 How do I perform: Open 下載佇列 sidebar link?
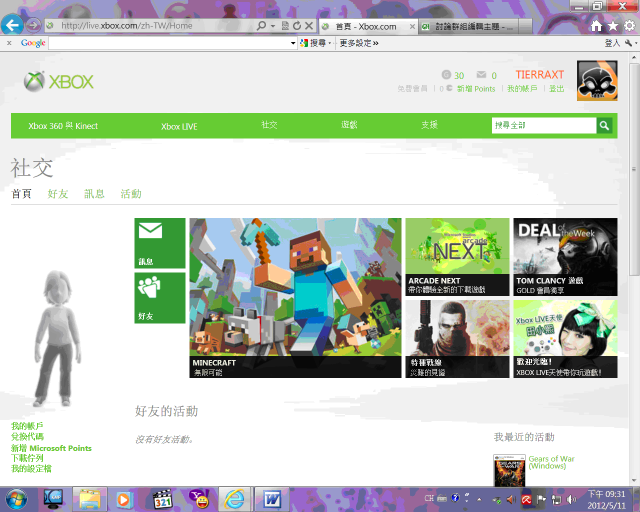(x=27, y=458)
